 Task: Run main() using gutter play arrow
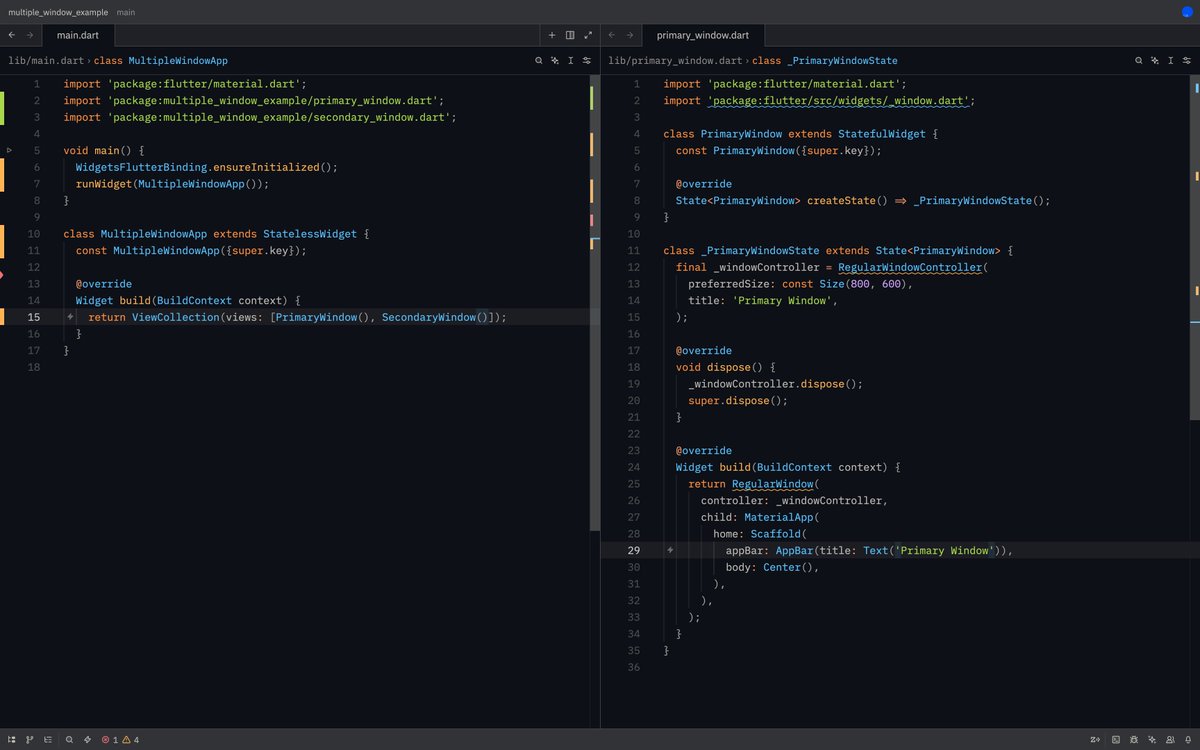click(x=9, y=150)
